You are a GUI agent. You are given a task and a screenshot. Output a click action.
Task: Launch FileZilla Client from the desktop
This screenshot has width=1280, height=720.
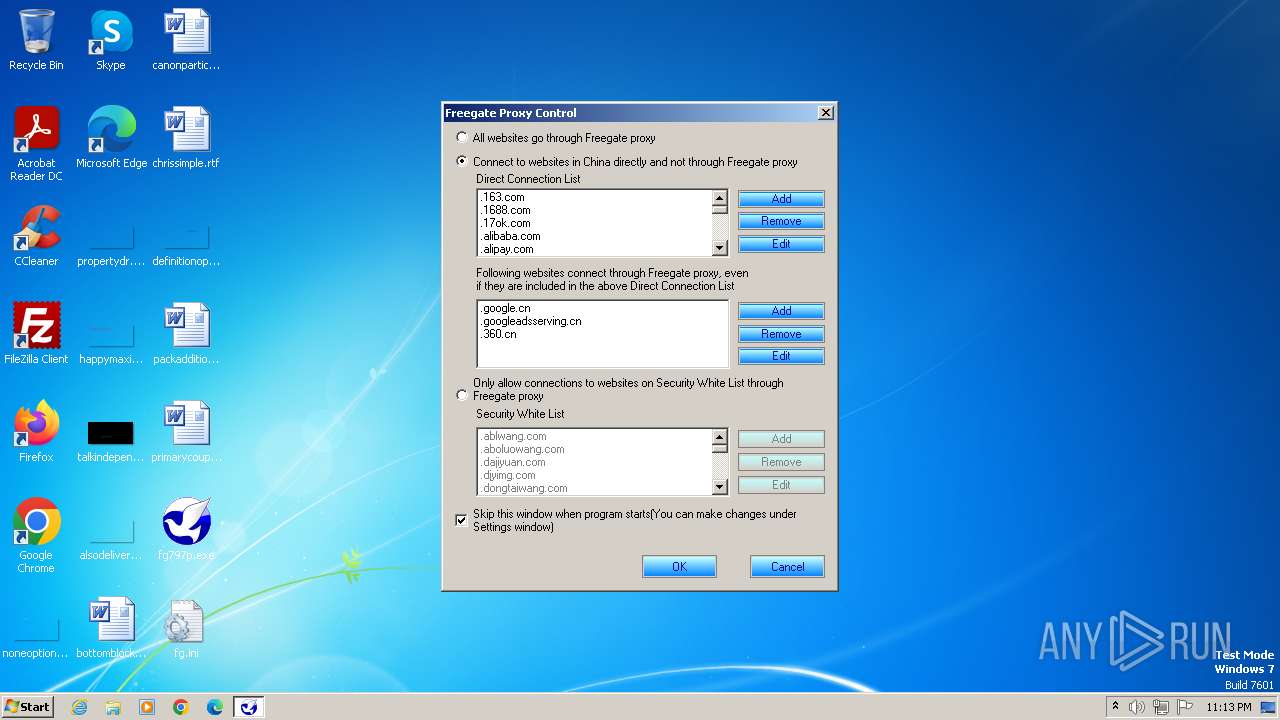click(36, 334)
